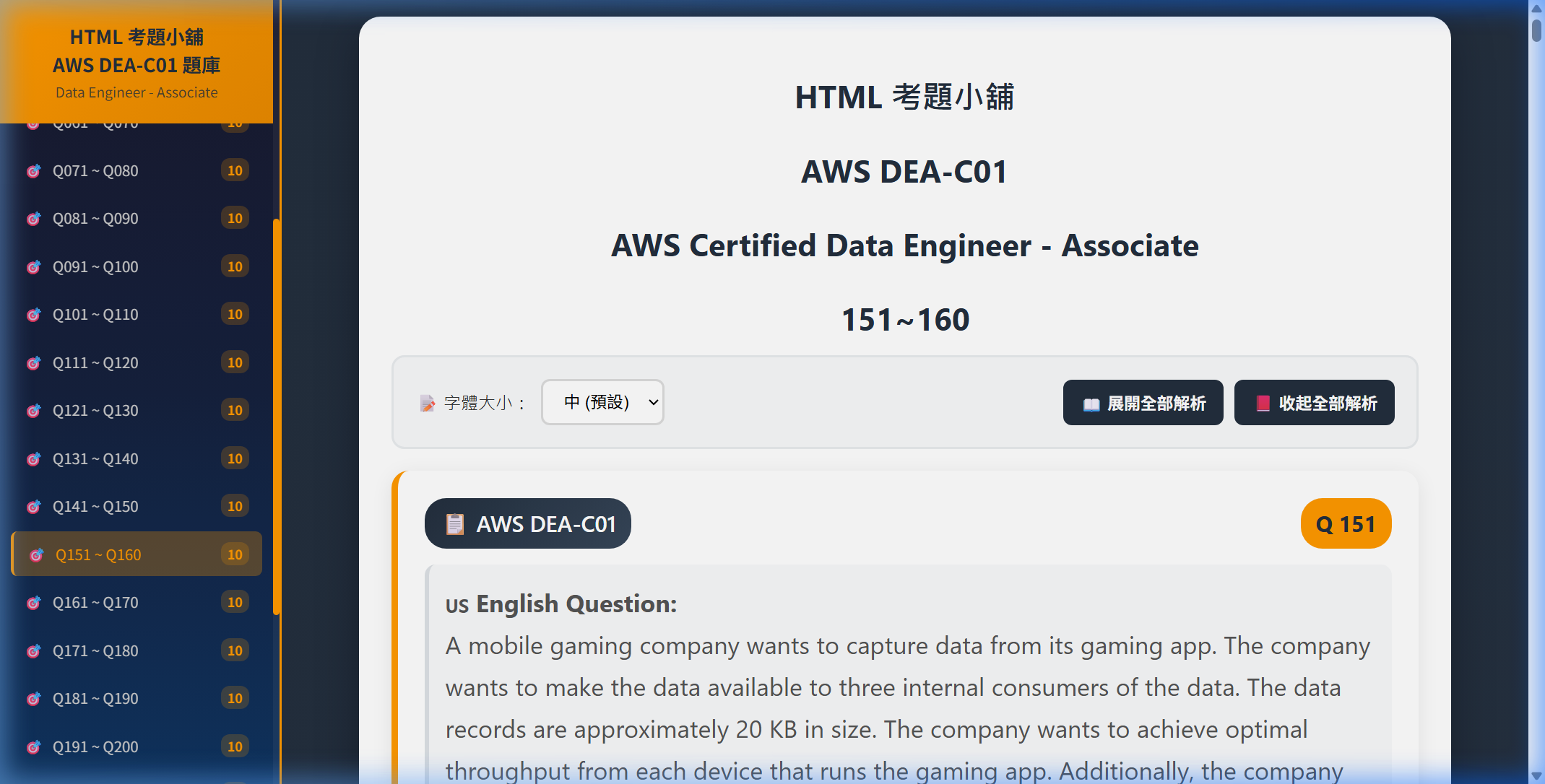Screen dimensions: 1545x784
Task: Click the target icon beside Q091 ~ Q100
Action: [x=34, y=267]
